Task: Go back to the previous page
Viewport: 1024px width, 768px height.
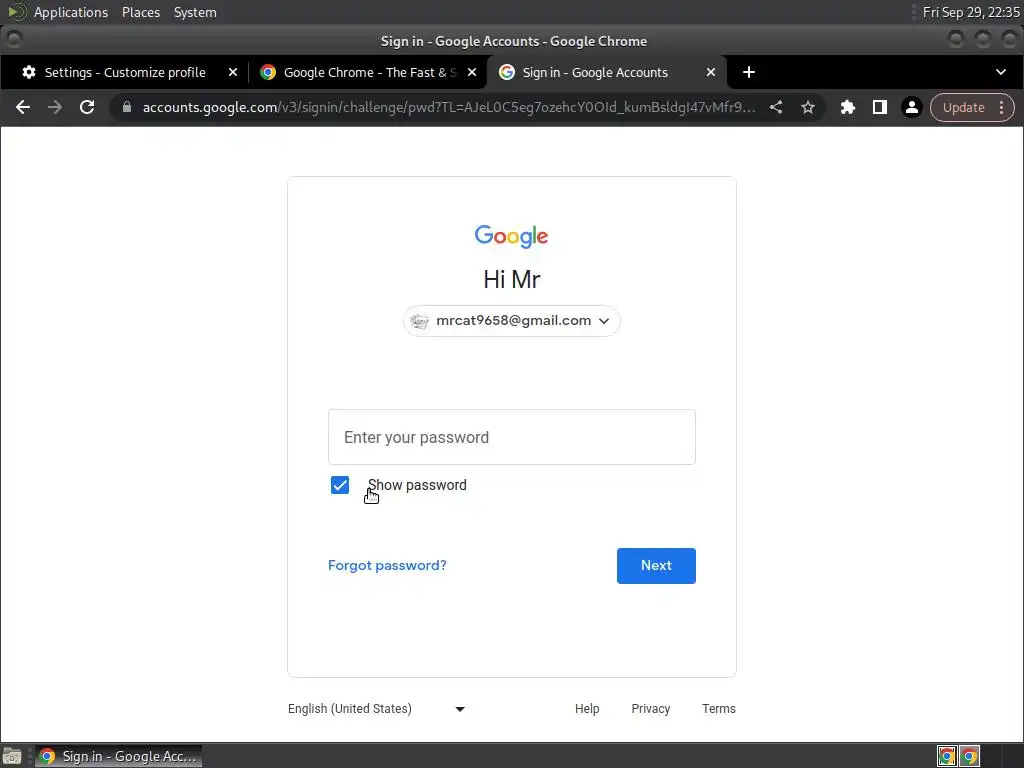Action: pyautogui.click(x=23, y=107)
